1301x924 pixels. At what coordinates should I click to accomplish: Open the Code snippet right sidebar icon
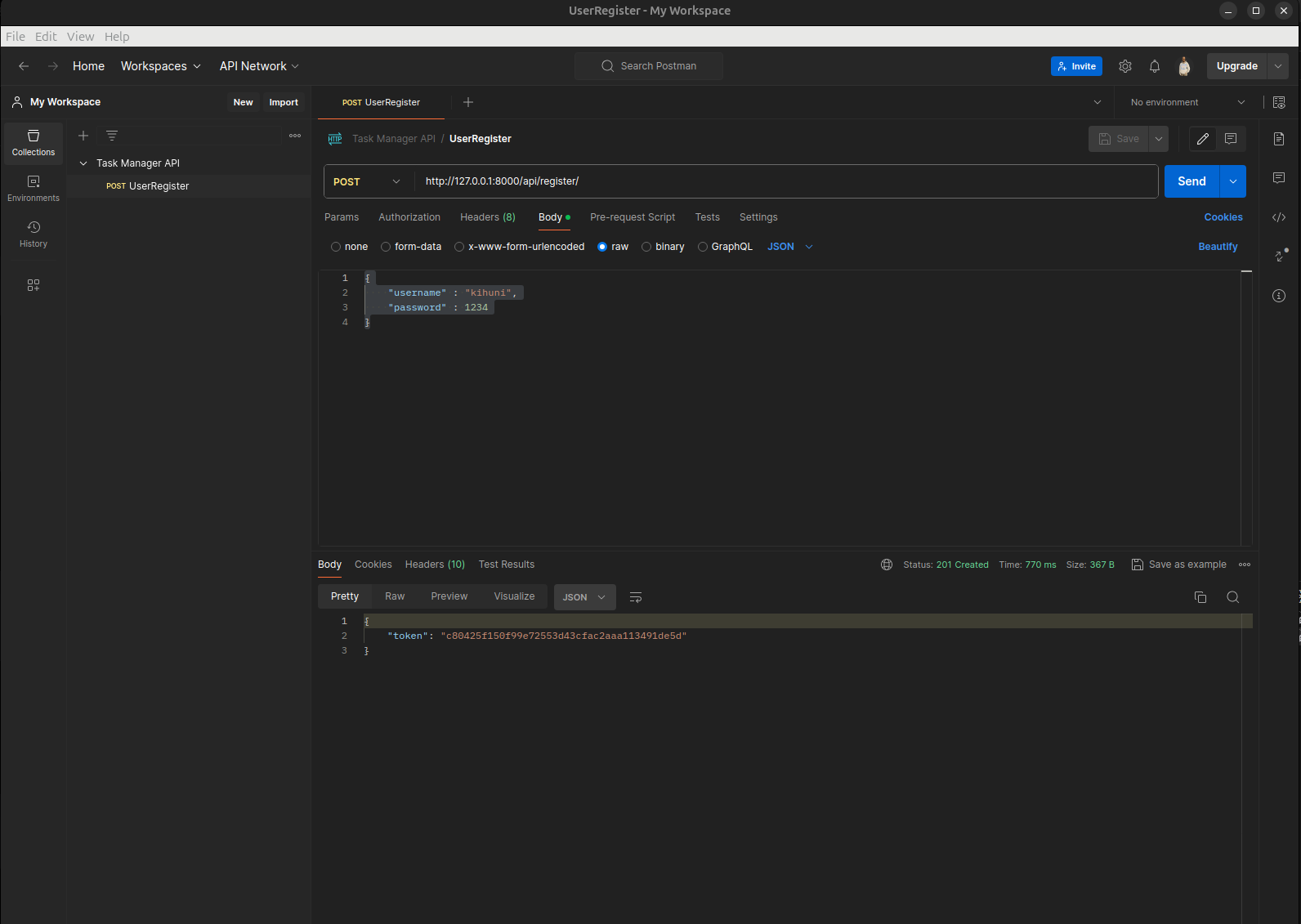1279,217
